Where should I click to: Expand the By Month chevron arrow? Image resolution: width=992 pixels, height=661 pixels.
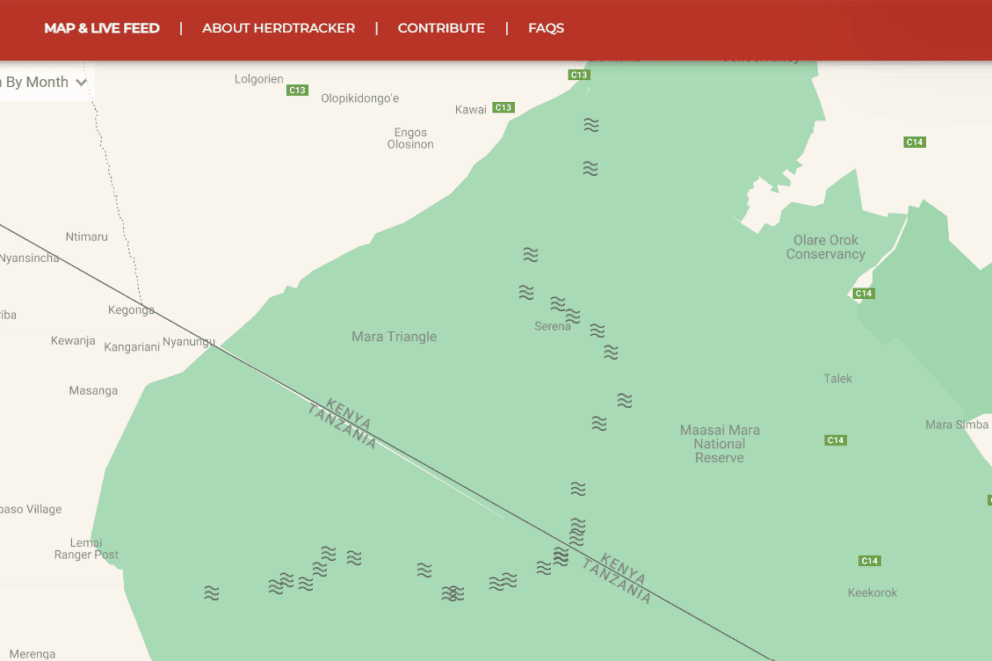click(x=81, y=82)
